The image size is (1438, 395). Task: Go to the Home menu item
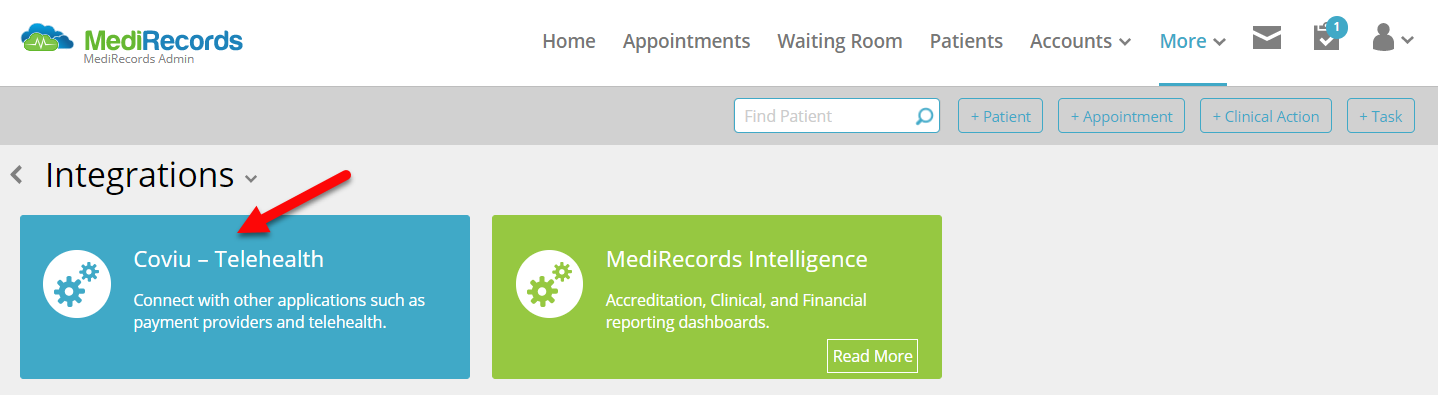[569, 41]
